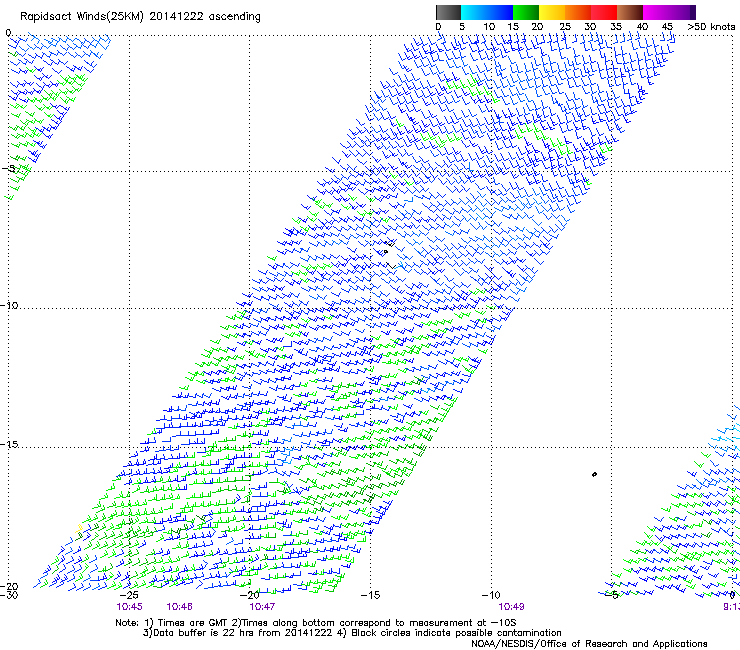Image resolution: width=740 pixels, height=650 pixels.
Task: Click the note 'Data buffer is 22 hrs from 20141222'
Action: 238,633
